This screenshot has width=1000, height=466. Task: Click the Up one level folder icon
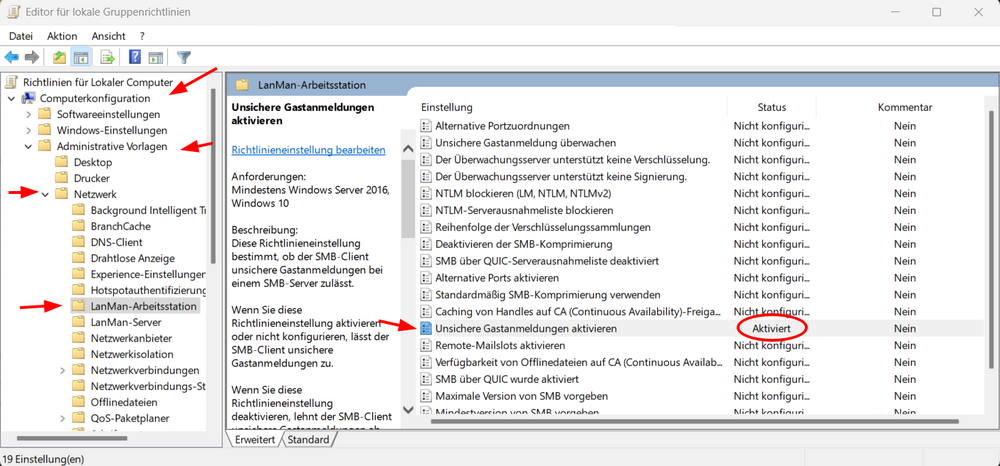pyautogui.click(x=59, y=57)
